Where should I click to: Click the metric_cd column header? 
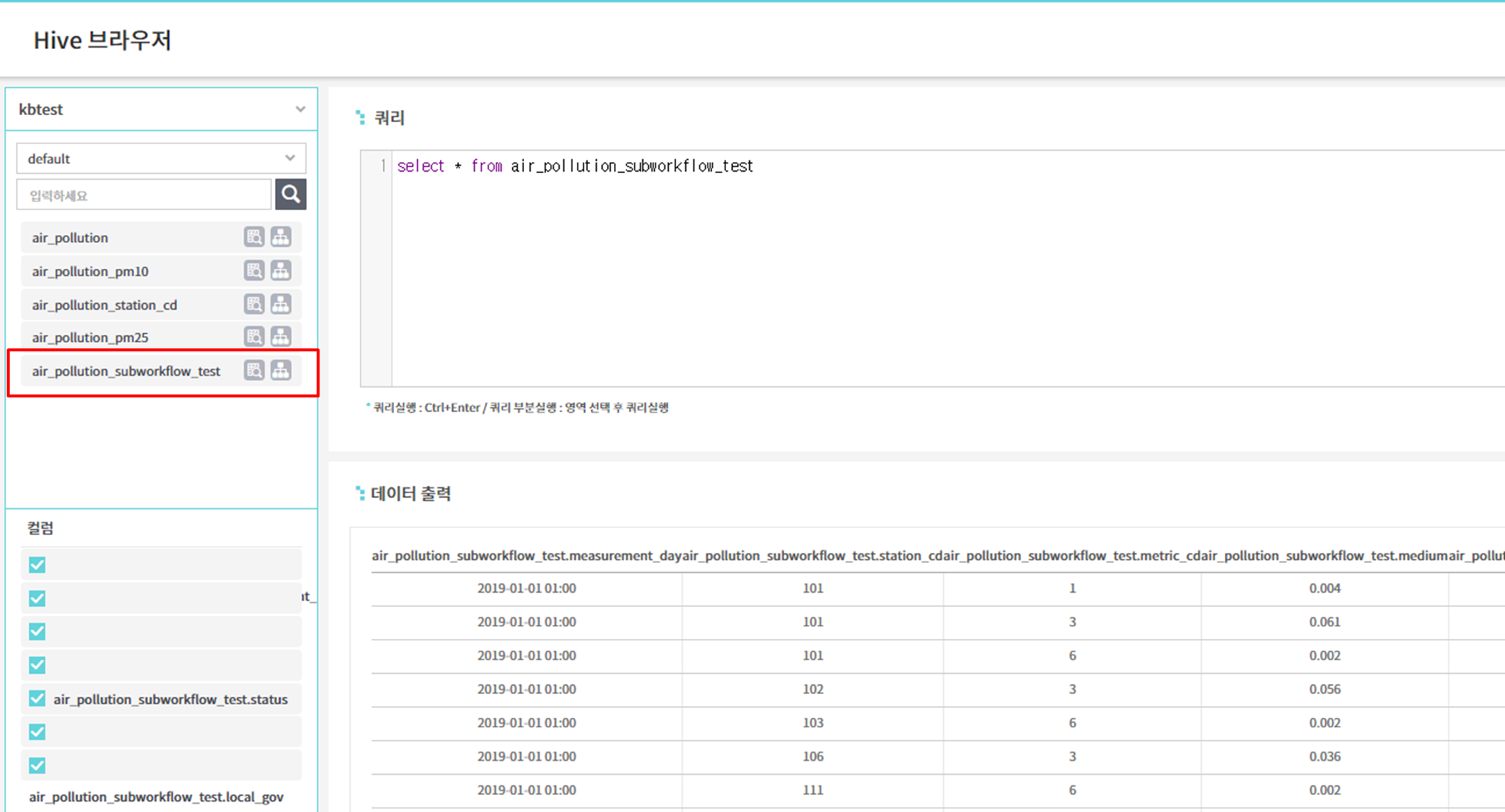point(1072,556)
